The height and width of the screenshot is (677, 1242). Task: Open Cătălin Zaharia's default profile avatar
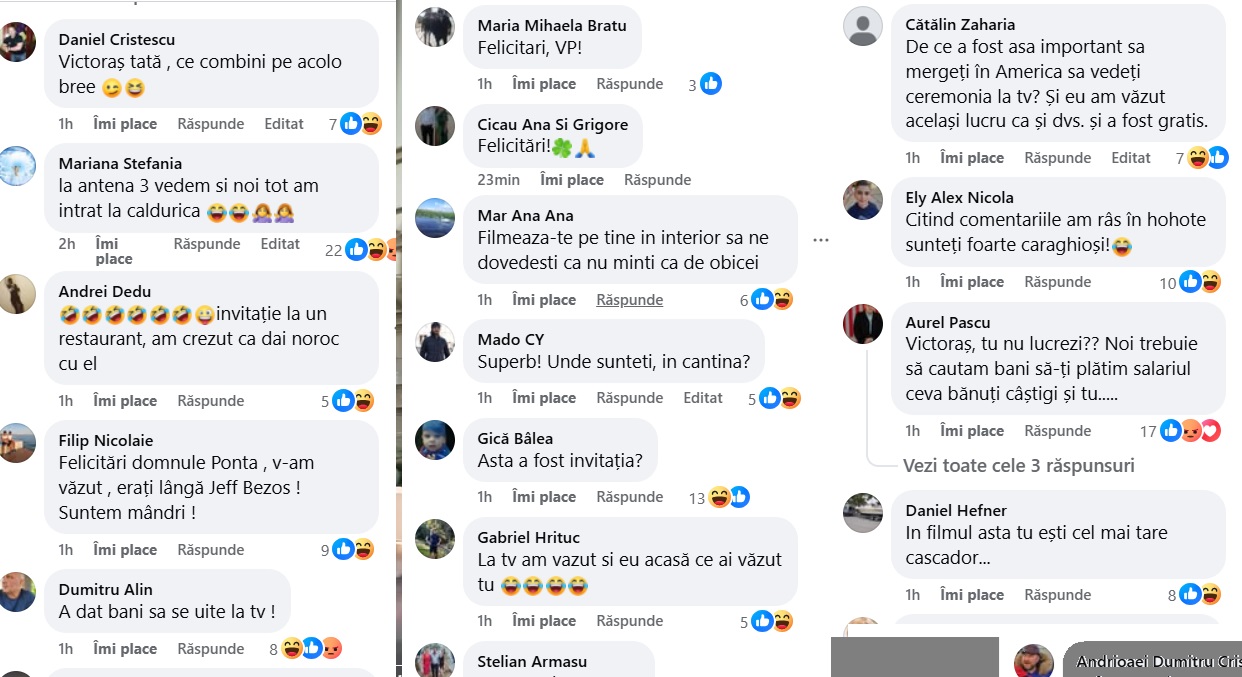click(x=863, y=26)
